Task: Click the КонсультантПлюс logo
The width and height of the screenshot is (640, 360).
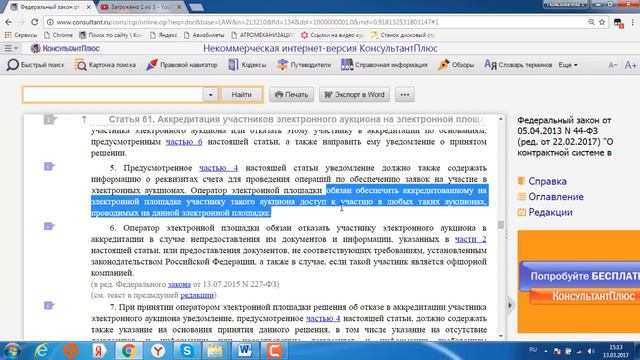Action: (x=66, y=48)
